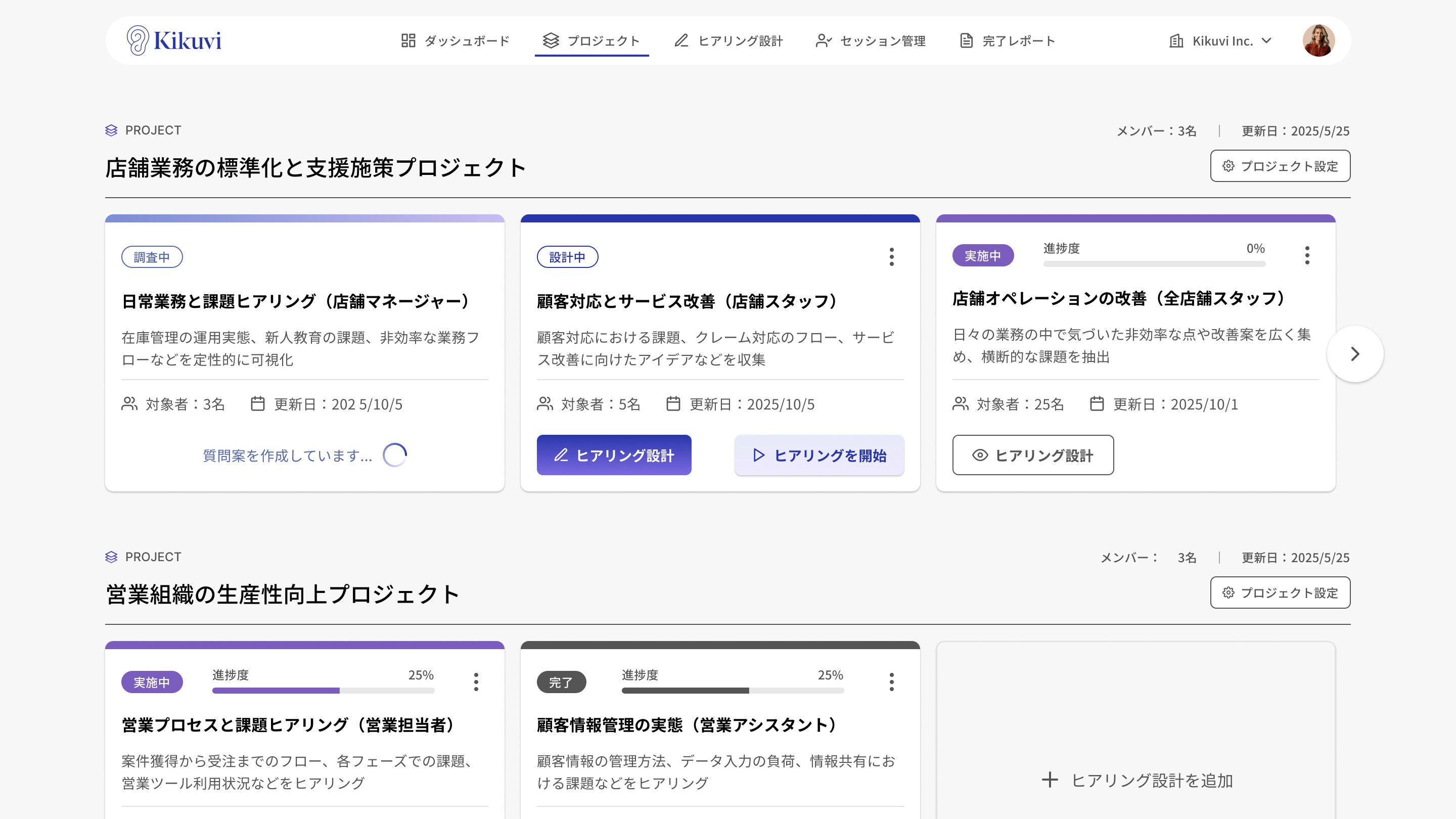Open the three-dot menu on 顧客情報管理の実態 card
This screenshot has width=1456, height=819.
pos(891,682)
